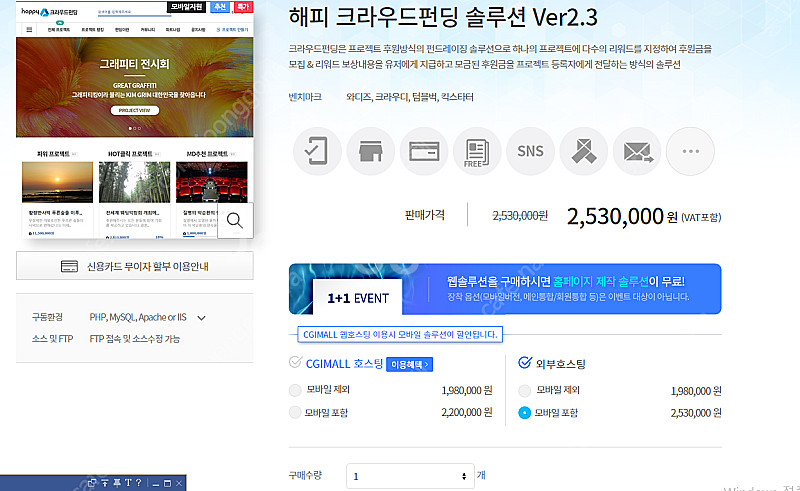Click the credit card payment feature icon
The width and height of the screenshot is (800, 491).
[424, 151]
